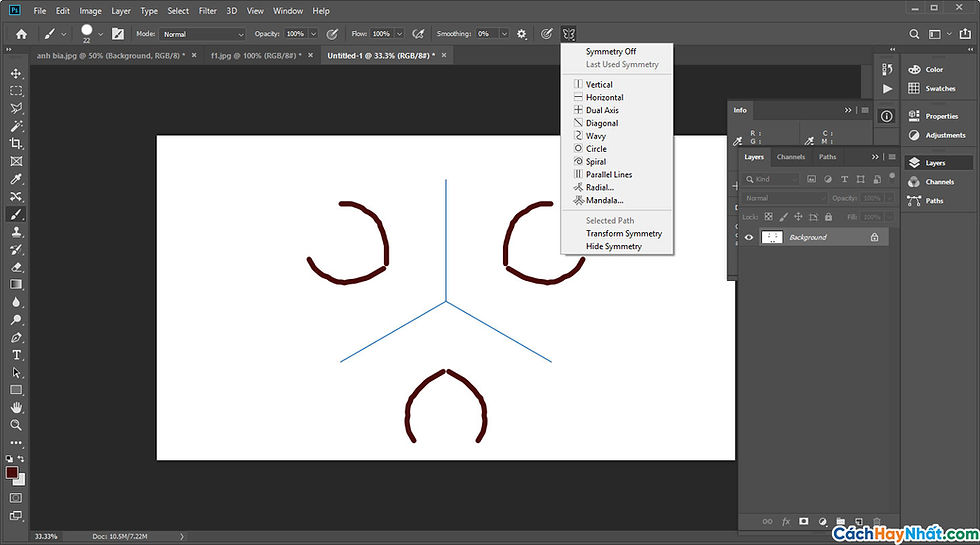Select the Clone Stamp tool
980x545 pixels.
(16, 232)
